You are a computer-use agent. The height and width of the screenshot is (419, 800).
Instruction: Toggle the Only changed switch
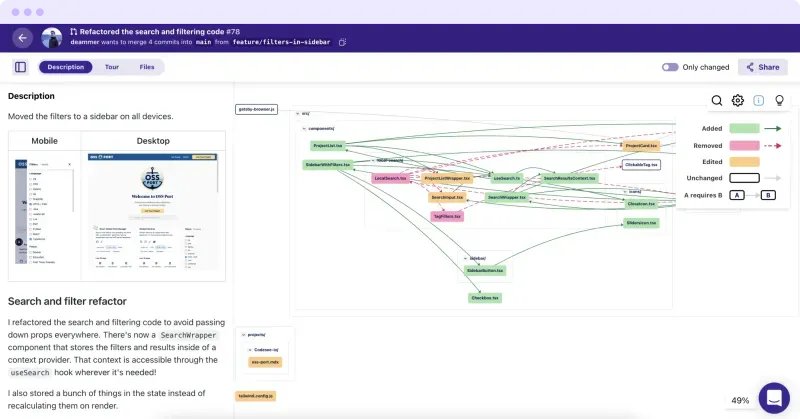click(x=670, y=67)
